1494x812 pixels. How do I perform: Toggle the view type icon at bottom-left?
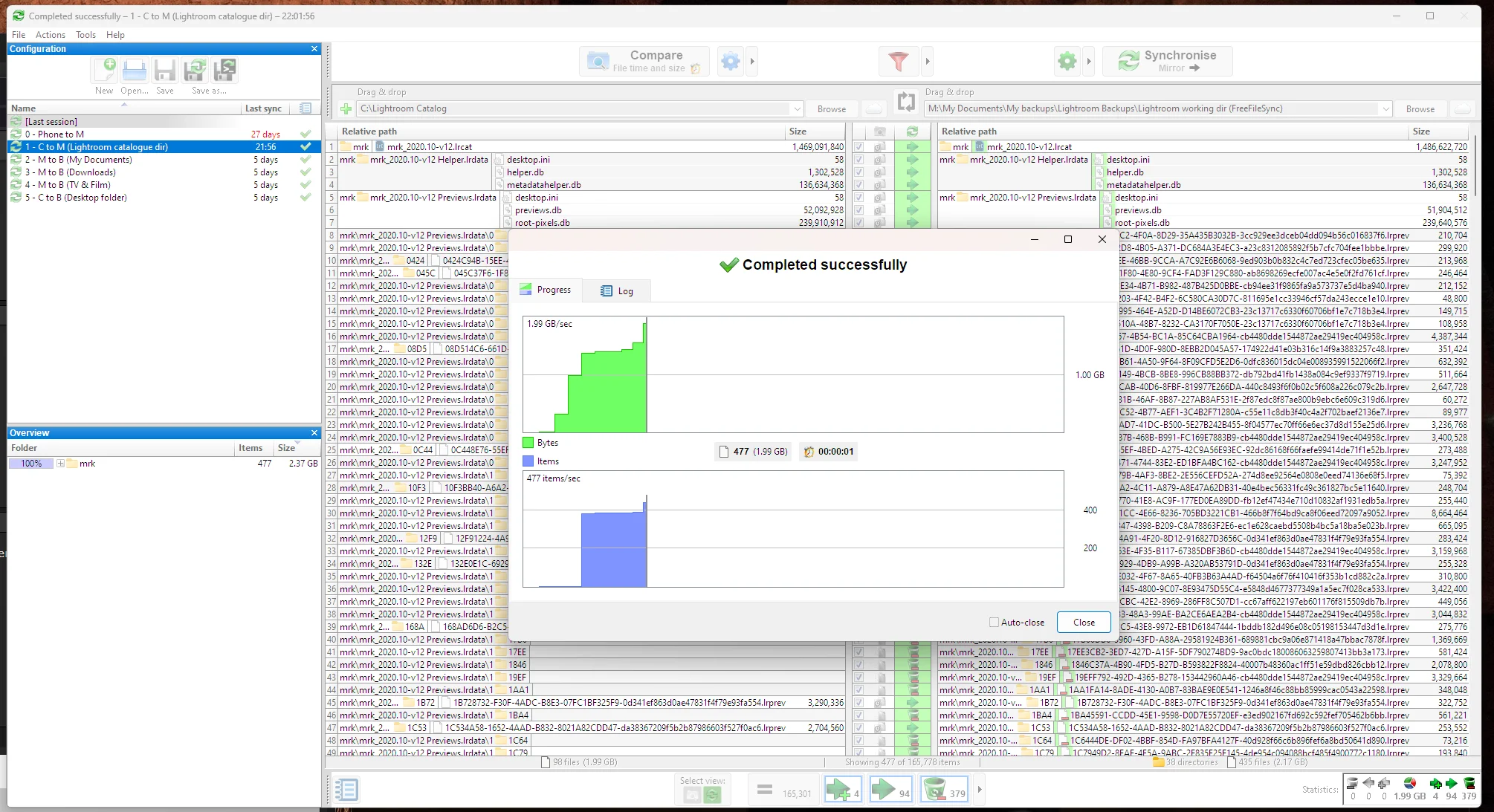[346, 790]
